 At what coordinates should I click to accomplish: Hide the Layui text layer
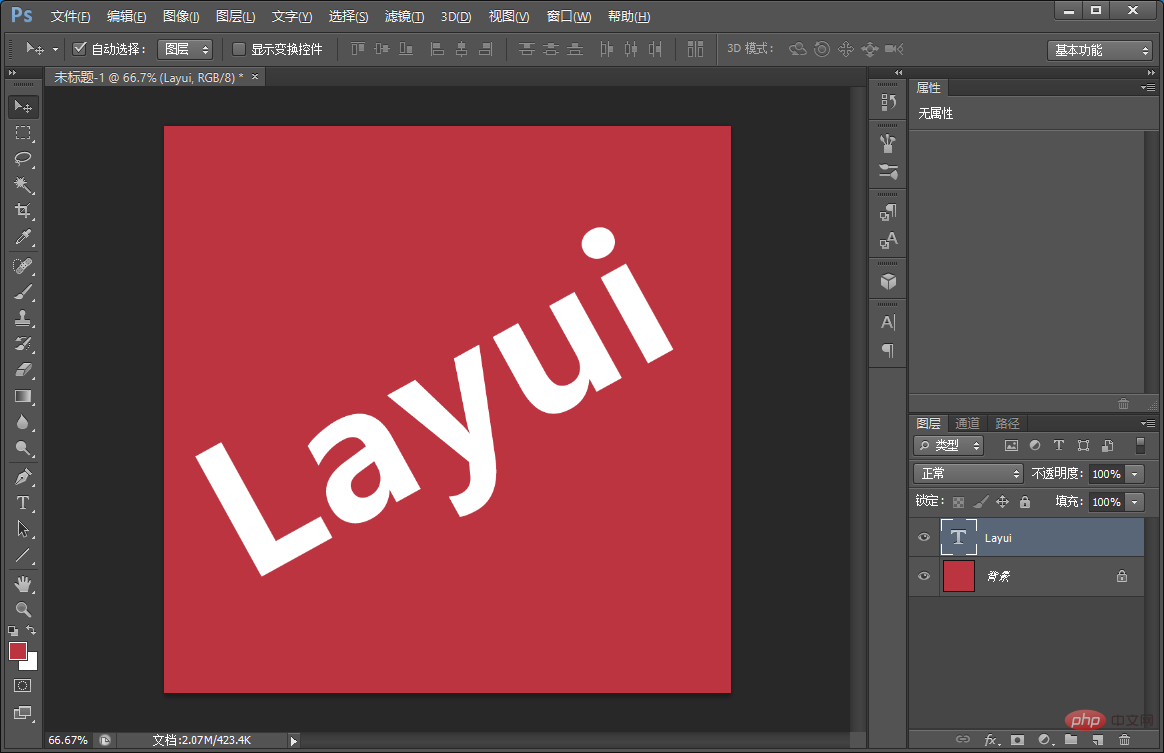pyautogui.click(x=924, y=538)
